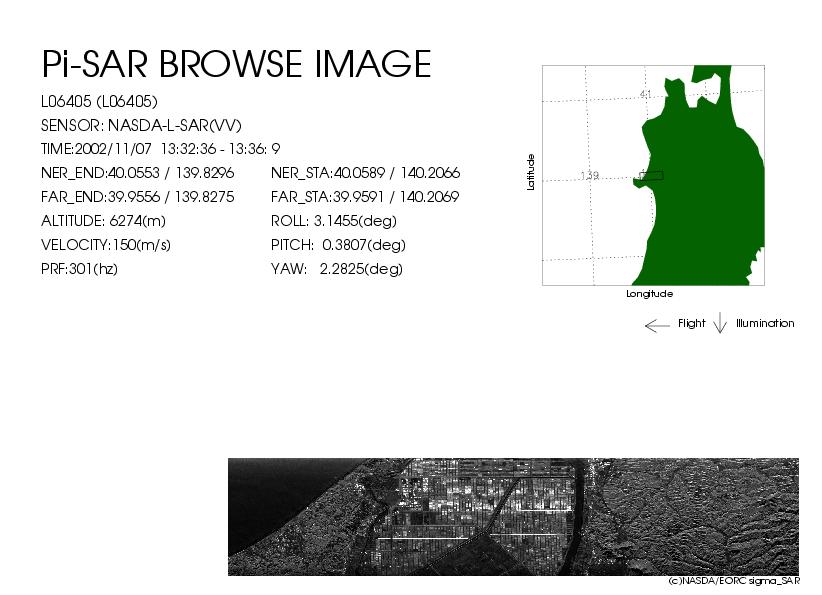The image size is (822, 595).
Task: Select NER_STA:40.0589 / 140.2066 value
Action: (365, 173)
